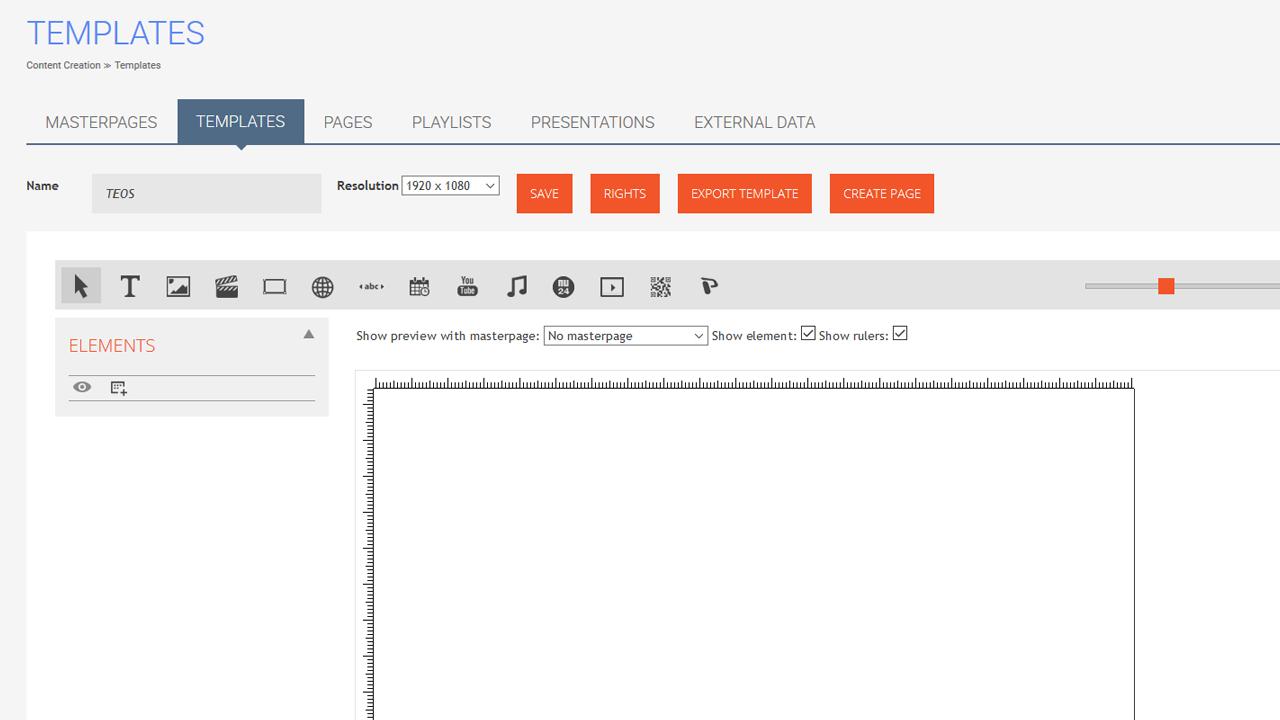
Task: Click the zoom slider handle
Action: 1166,287
